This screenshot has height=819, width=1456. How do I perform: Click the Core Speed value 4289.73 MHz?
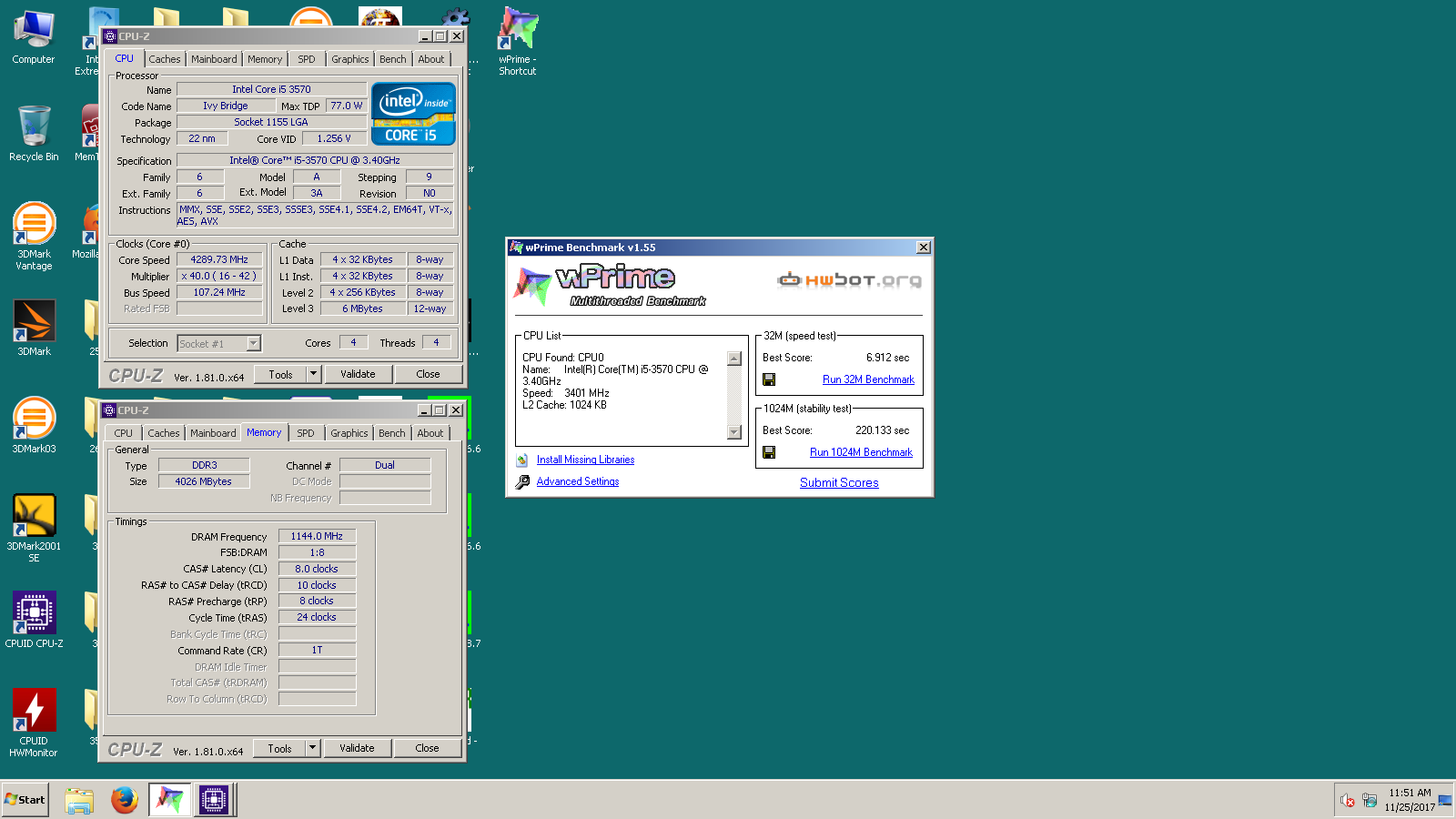pos(219,259)
